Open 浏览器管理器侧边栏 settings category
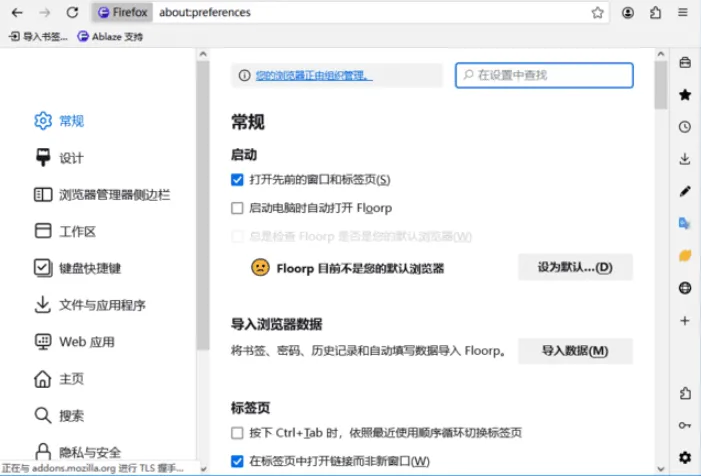Viewport: 701px width, 476px height. [102, 194]
